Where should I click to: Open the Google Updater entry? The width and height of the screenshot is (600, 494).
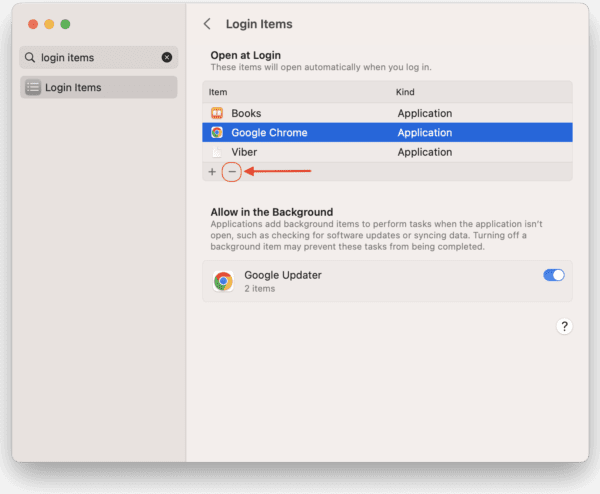click(387, 281)
